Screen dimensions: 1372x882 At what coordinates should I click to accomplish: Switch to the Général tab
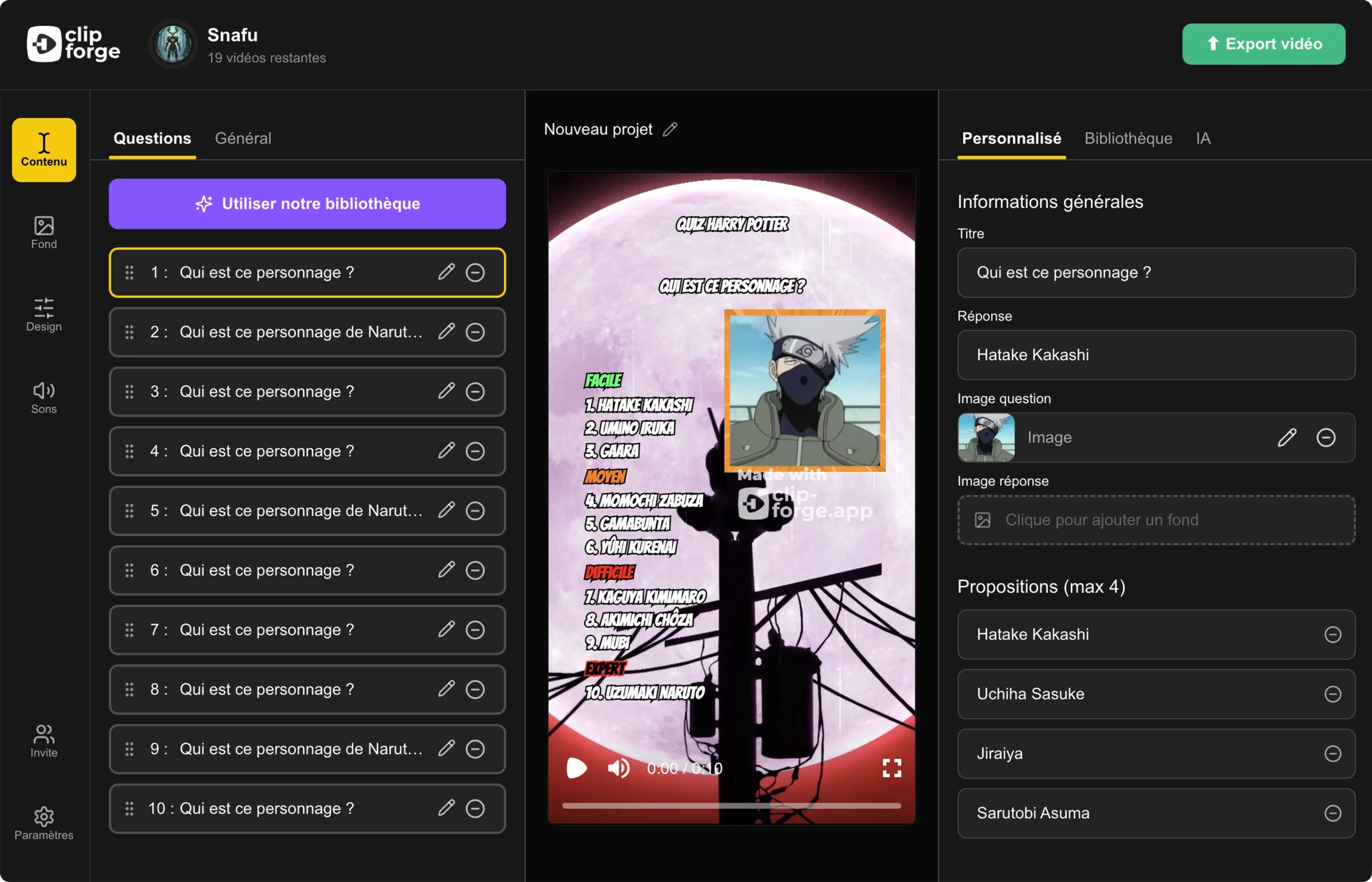pyautogui.click(x=243, y=138)
